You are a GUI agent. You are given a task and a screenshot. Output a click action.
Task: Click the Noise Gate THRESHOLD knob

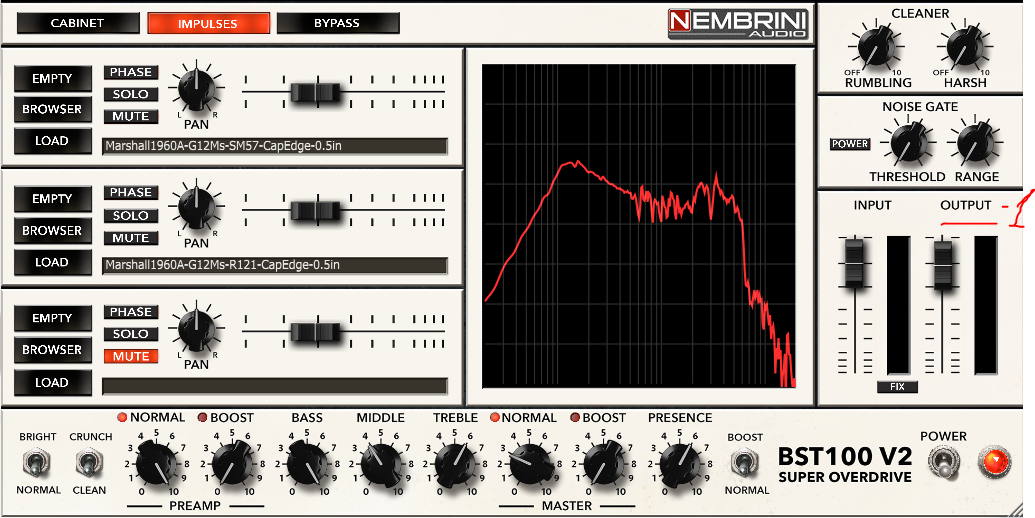click(909, 143)
